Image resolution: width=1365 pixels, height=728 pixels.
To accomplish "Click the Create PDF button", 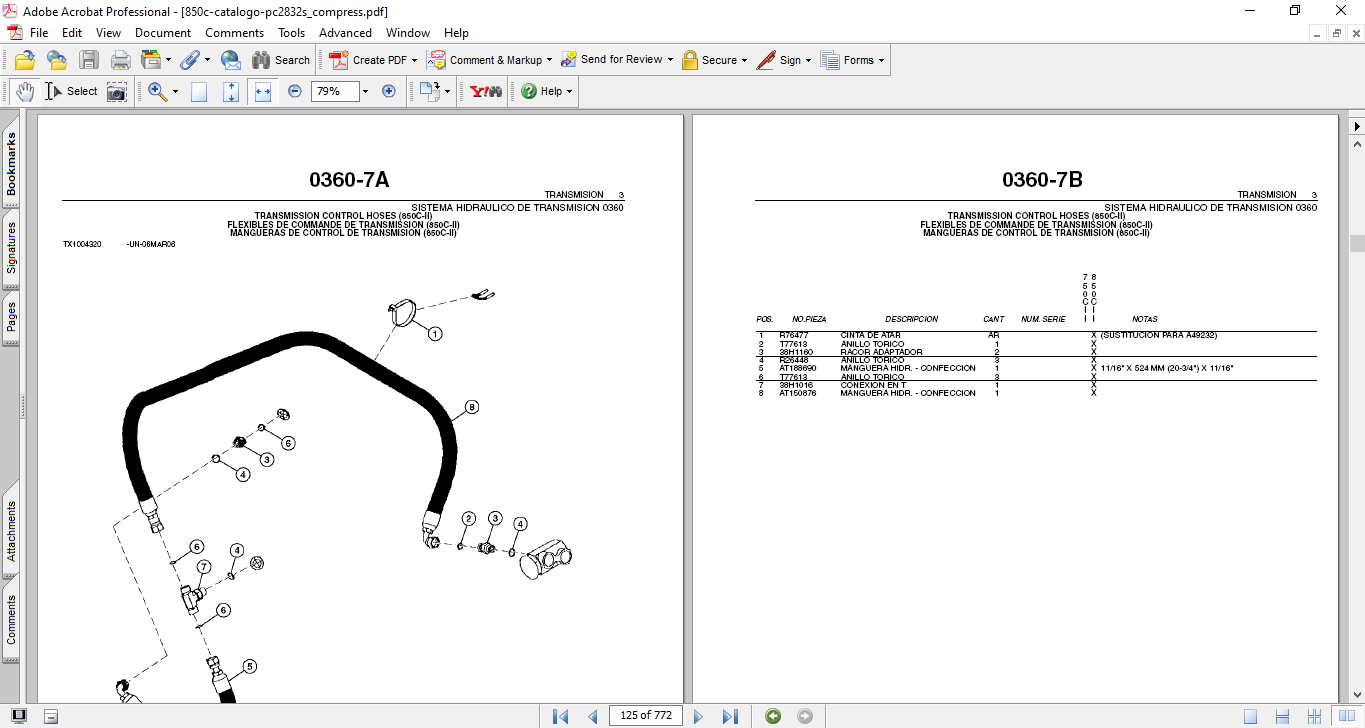I will coord(372,60).
